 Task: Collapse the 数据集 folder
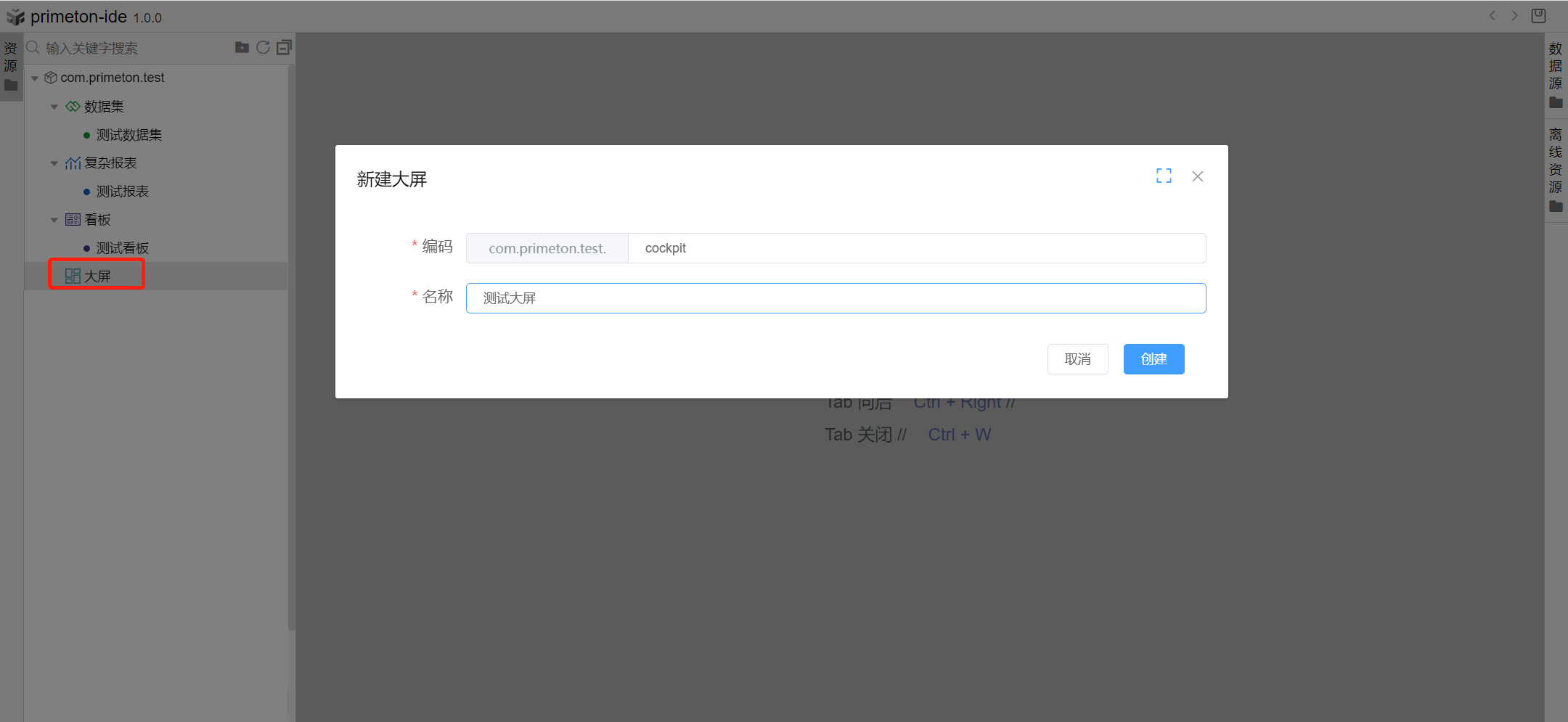(x=54, y=107)
